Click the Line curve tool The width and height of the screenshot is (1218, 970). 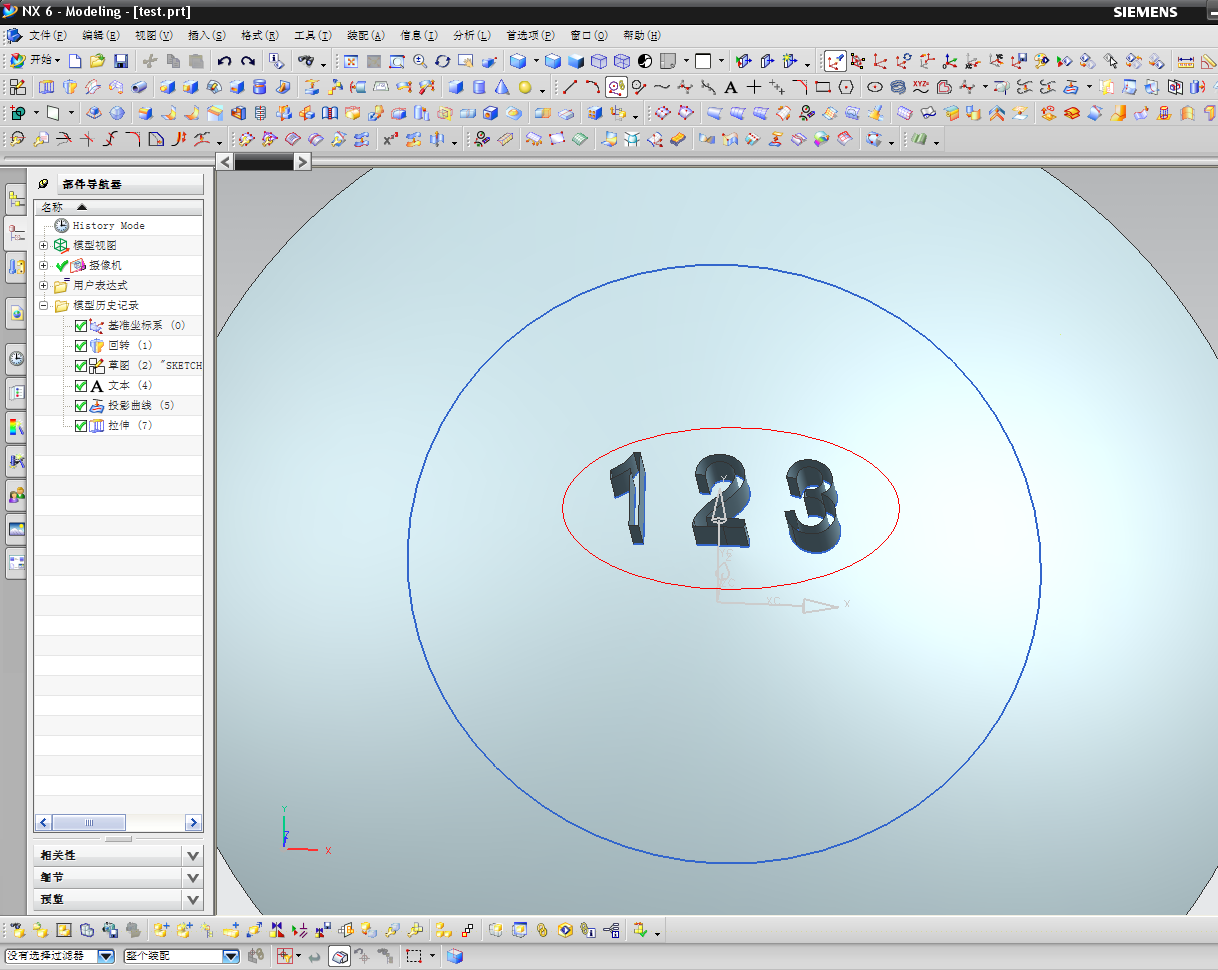570,87
